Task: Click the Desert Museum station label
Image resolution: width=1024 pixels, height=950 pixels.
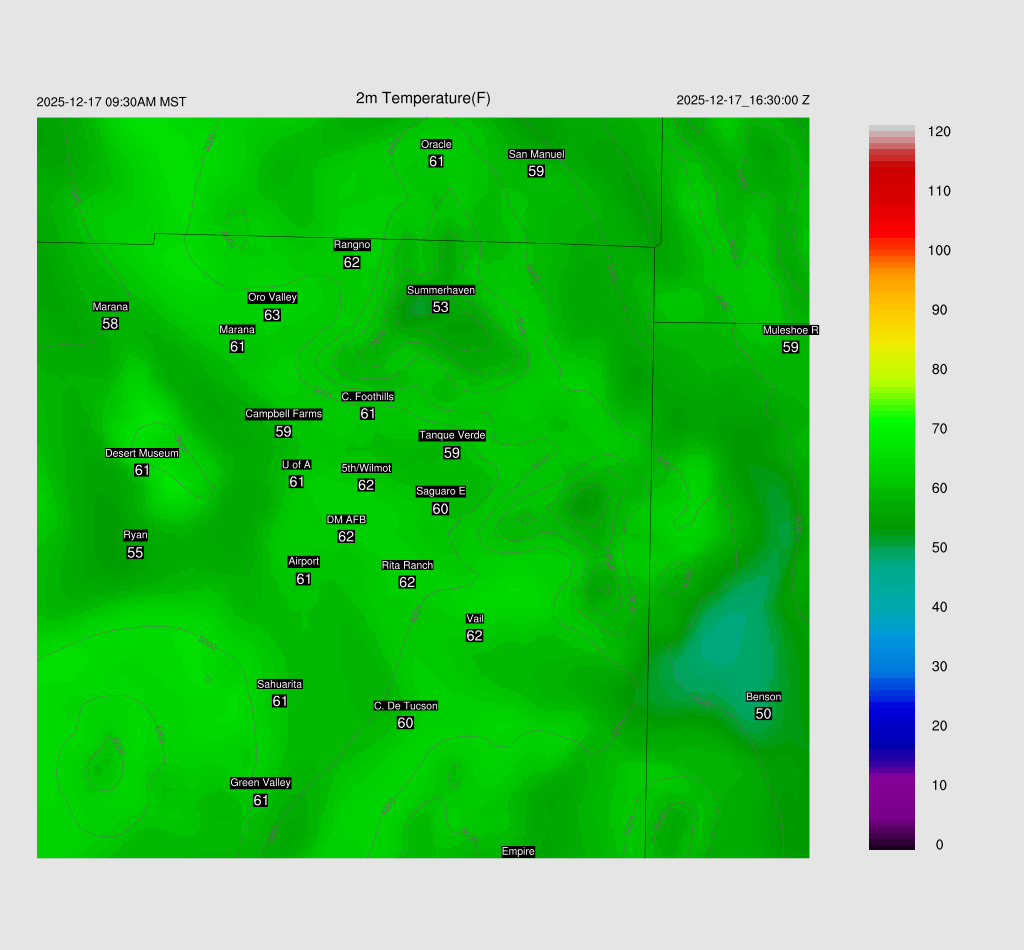Action: pyautogui.click(x=142, y=453)
